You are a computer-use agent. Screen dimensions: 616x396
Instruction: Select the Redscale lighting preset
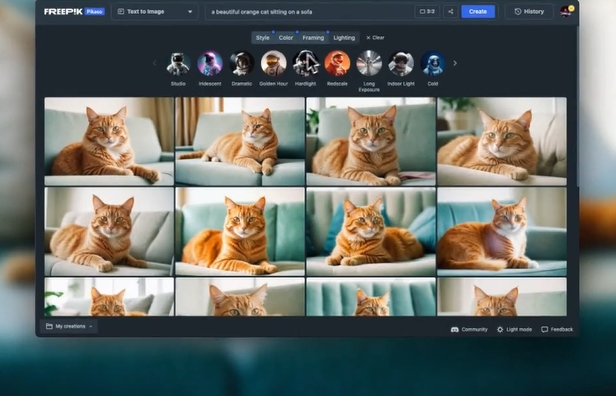point(337,63)
